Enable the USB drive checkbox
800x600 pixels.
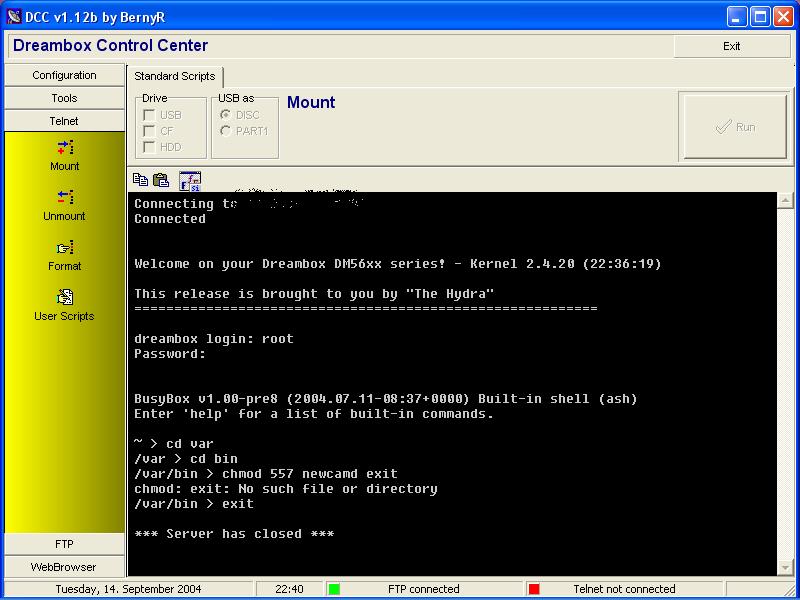[x=149, y=115]
